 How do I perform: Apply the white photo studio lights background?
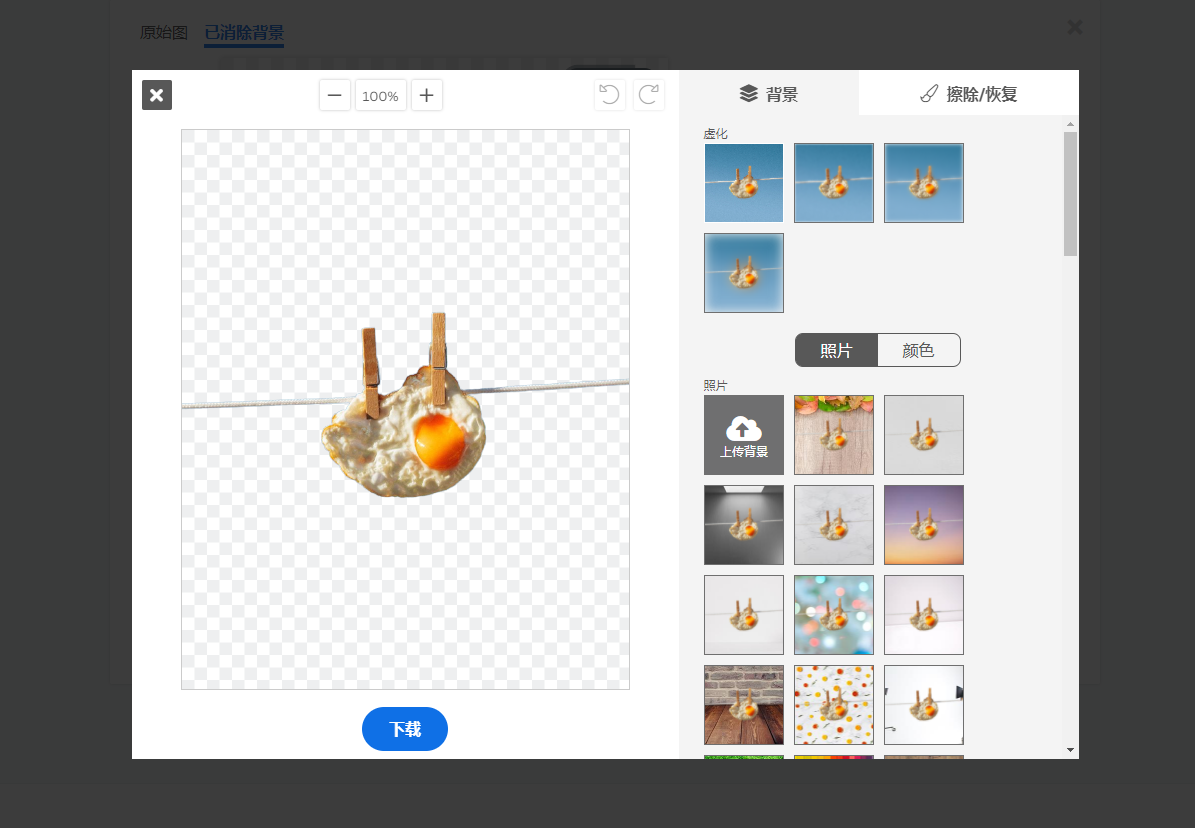point(924,704)
